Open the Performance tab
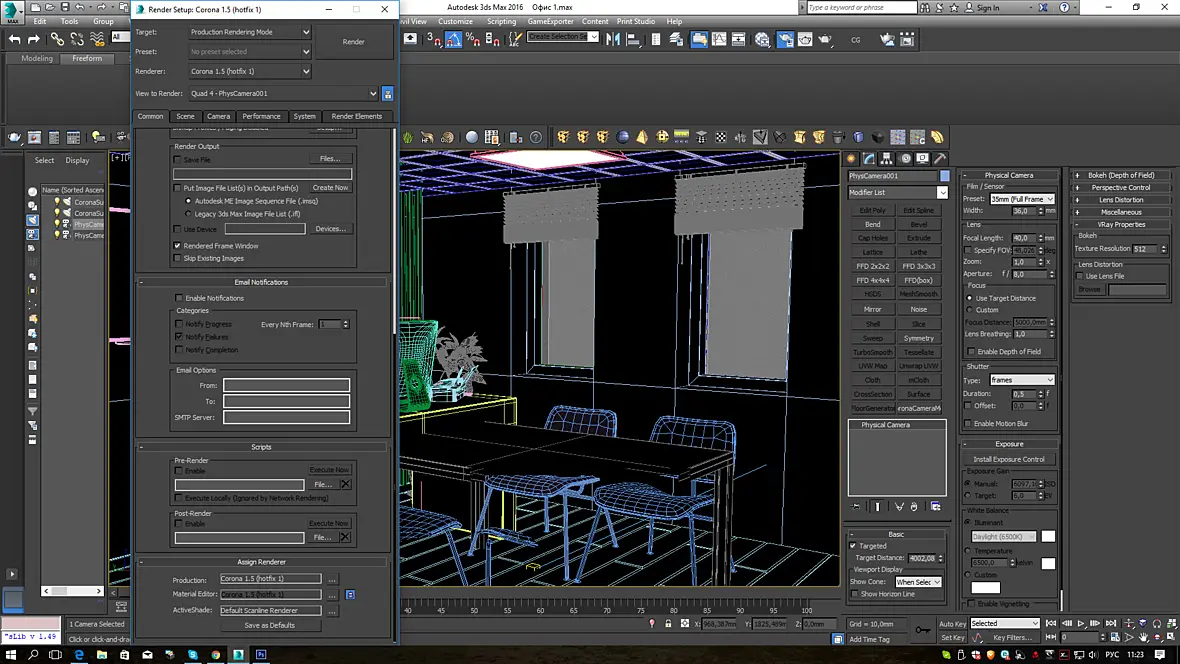Image resolution: width=1180 pixels, height=664 pixels. 261,116
